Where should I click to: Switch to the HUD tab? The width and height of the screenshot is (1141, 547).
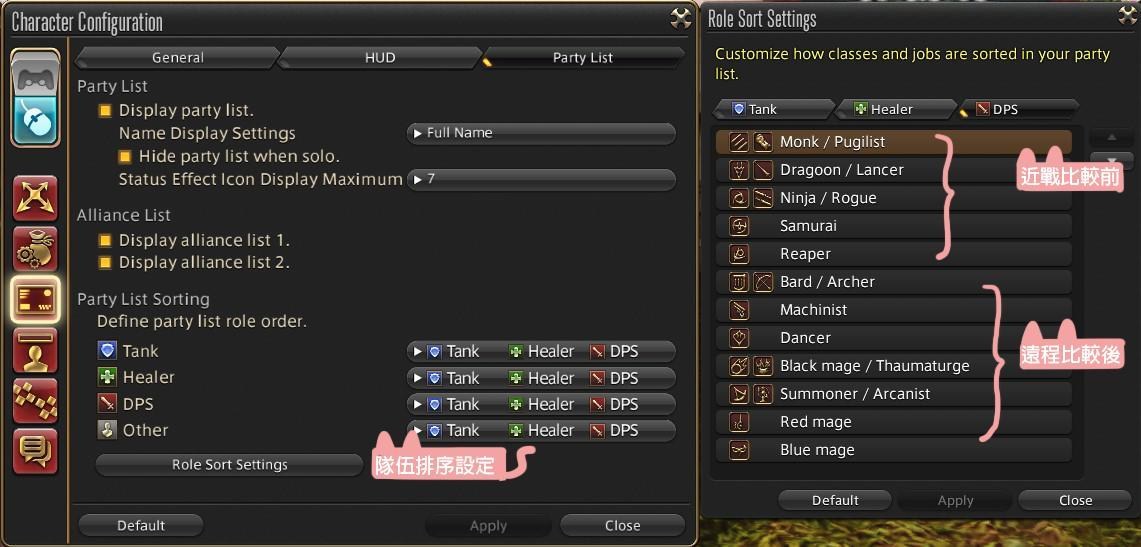click(380, 57)
